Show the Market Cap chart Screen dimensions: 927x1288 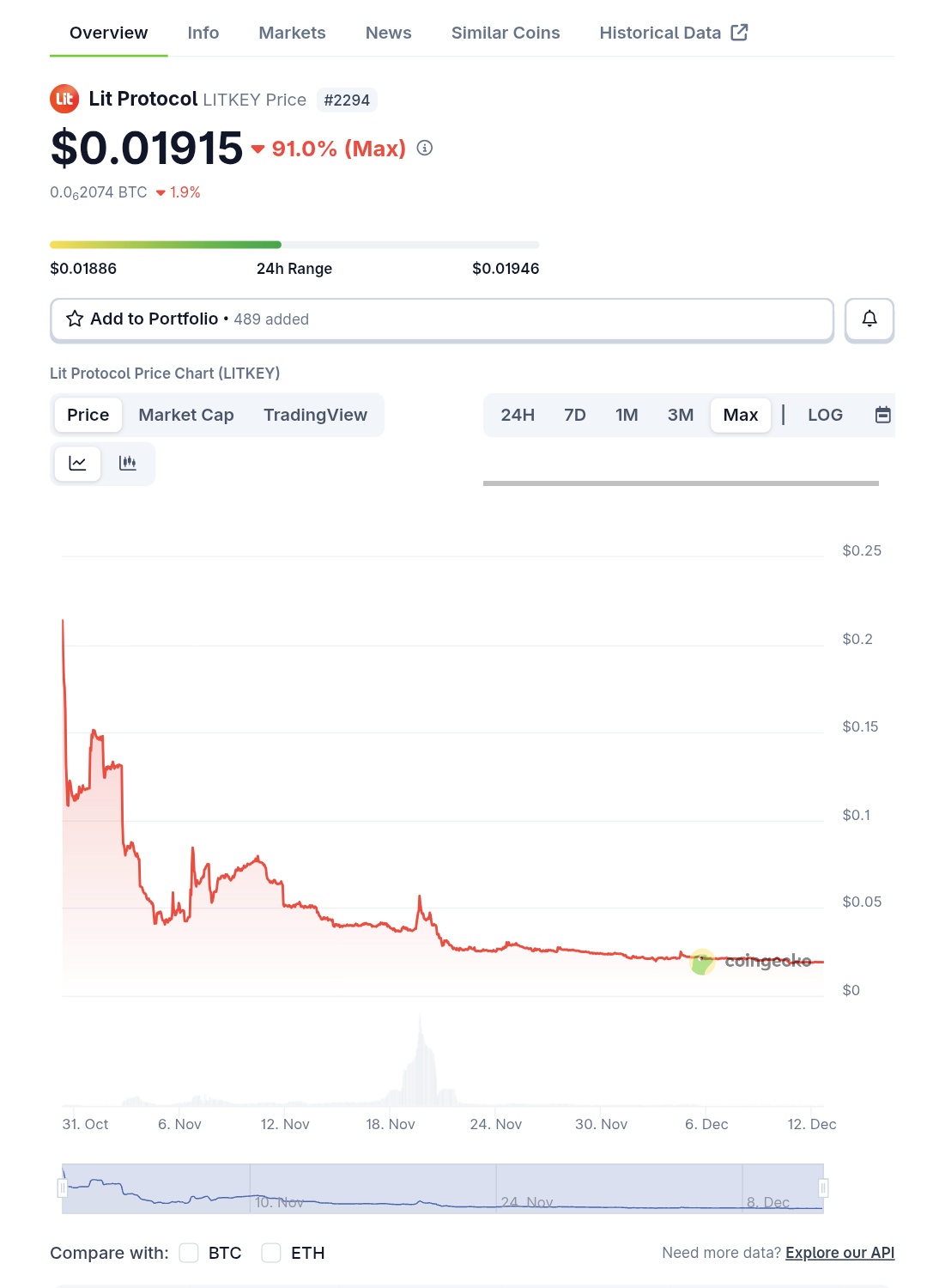pyautogui.click(x=186, y=416)
